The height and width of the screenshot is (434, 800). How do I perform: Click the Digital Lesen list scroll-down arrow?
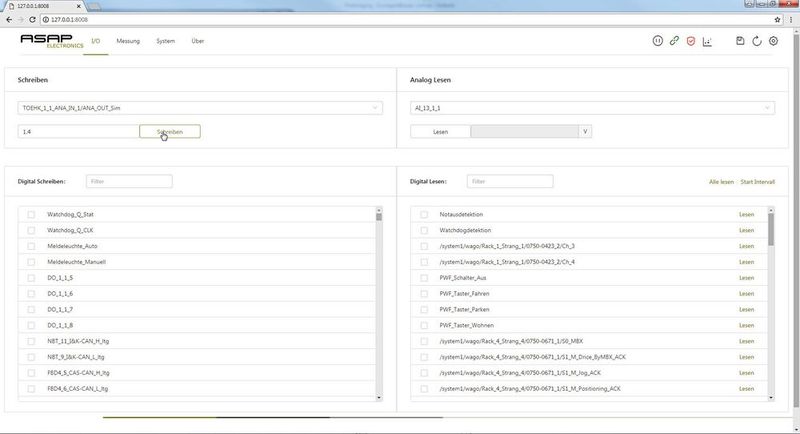(771, 398)
